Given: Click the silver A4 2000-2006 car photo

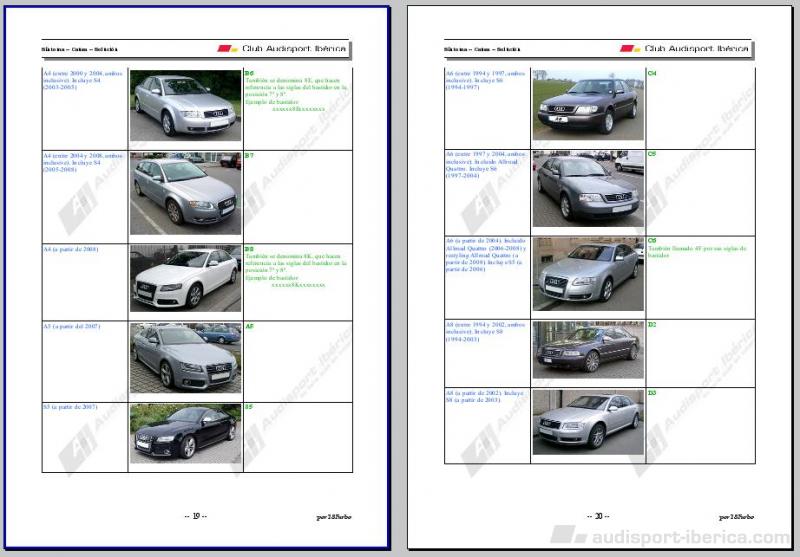Looking at the screenshot, I should click(185, 106).
